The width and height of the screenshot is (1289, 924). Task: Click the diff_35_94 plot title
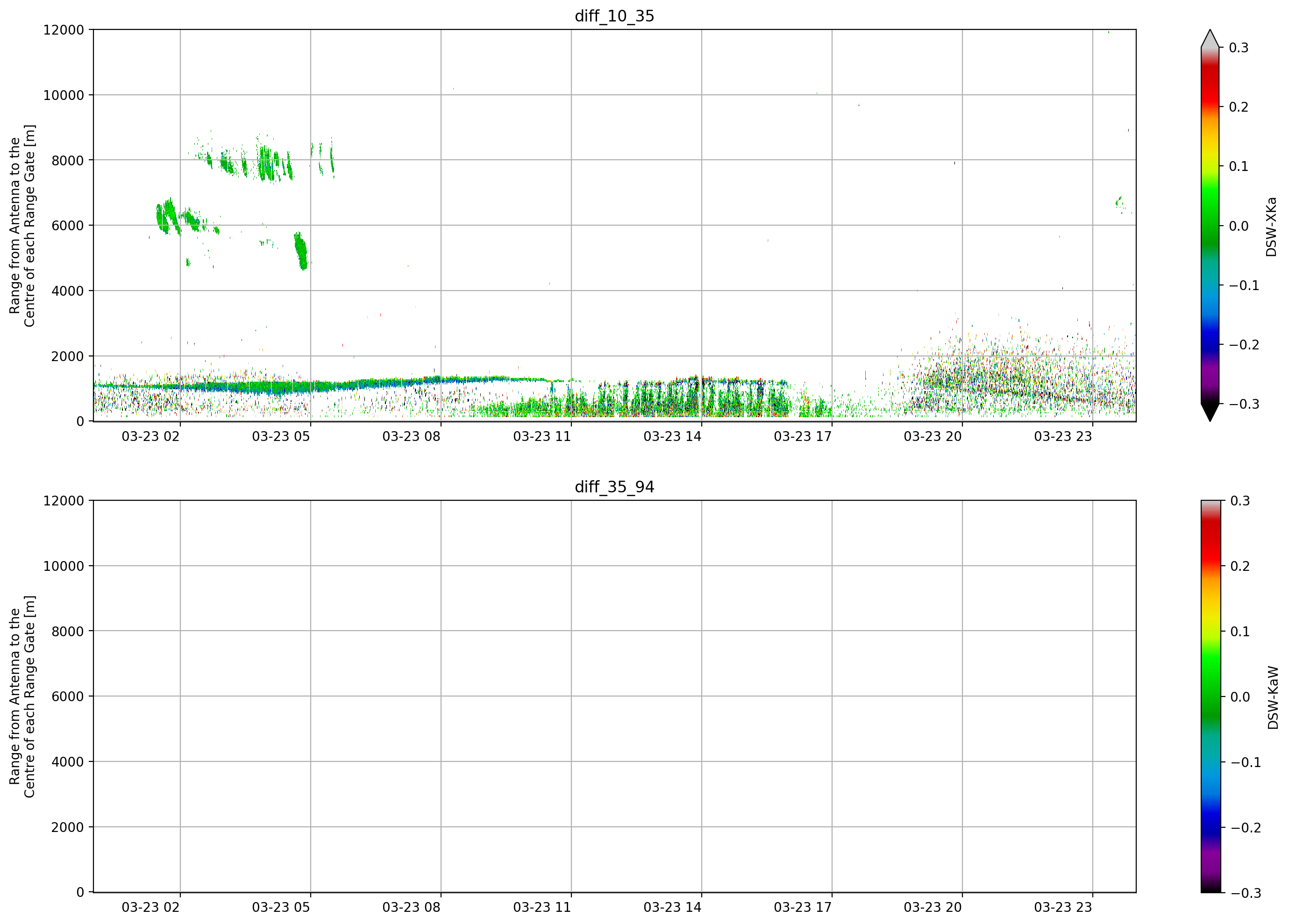tap(614, 487)
